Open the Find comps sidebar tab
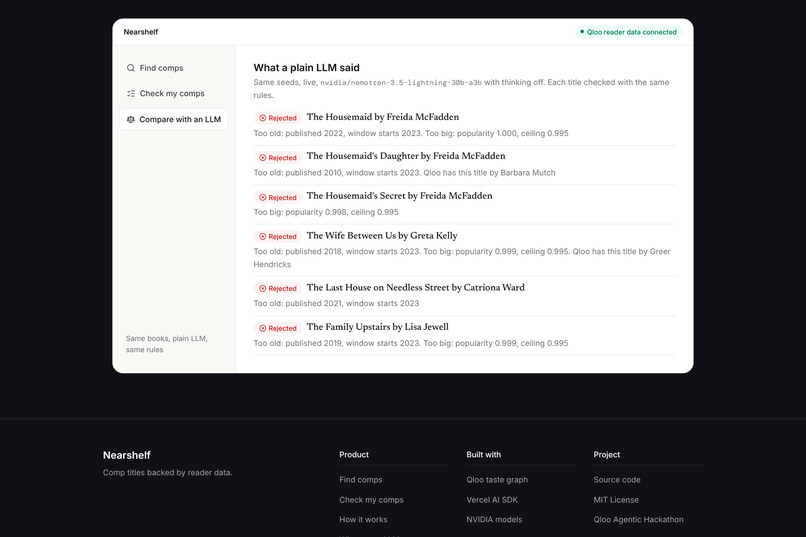This screenshot has width=806, height=537. 174,68
